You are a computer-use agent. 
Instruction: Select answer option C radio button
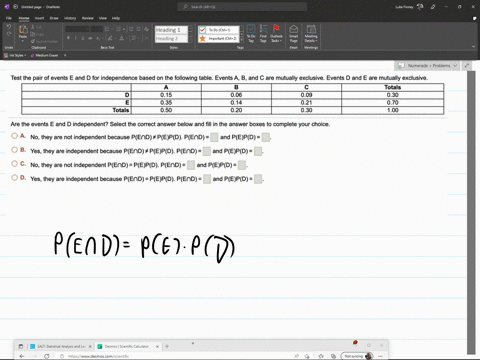(14, 164)
